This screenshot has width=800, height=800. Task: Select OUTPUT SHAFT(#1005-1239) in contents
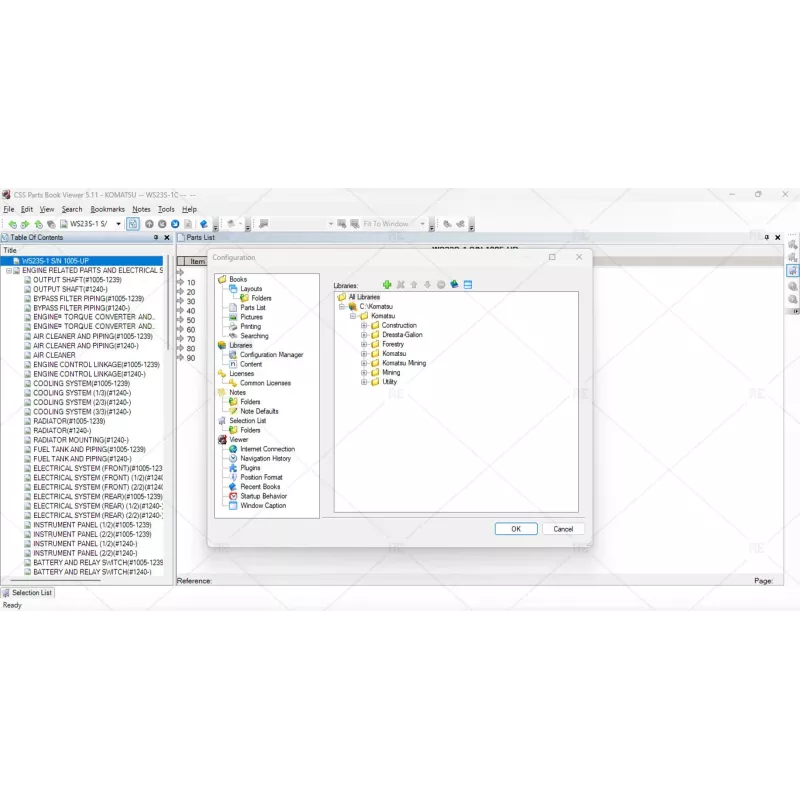(x=77, y=280)
